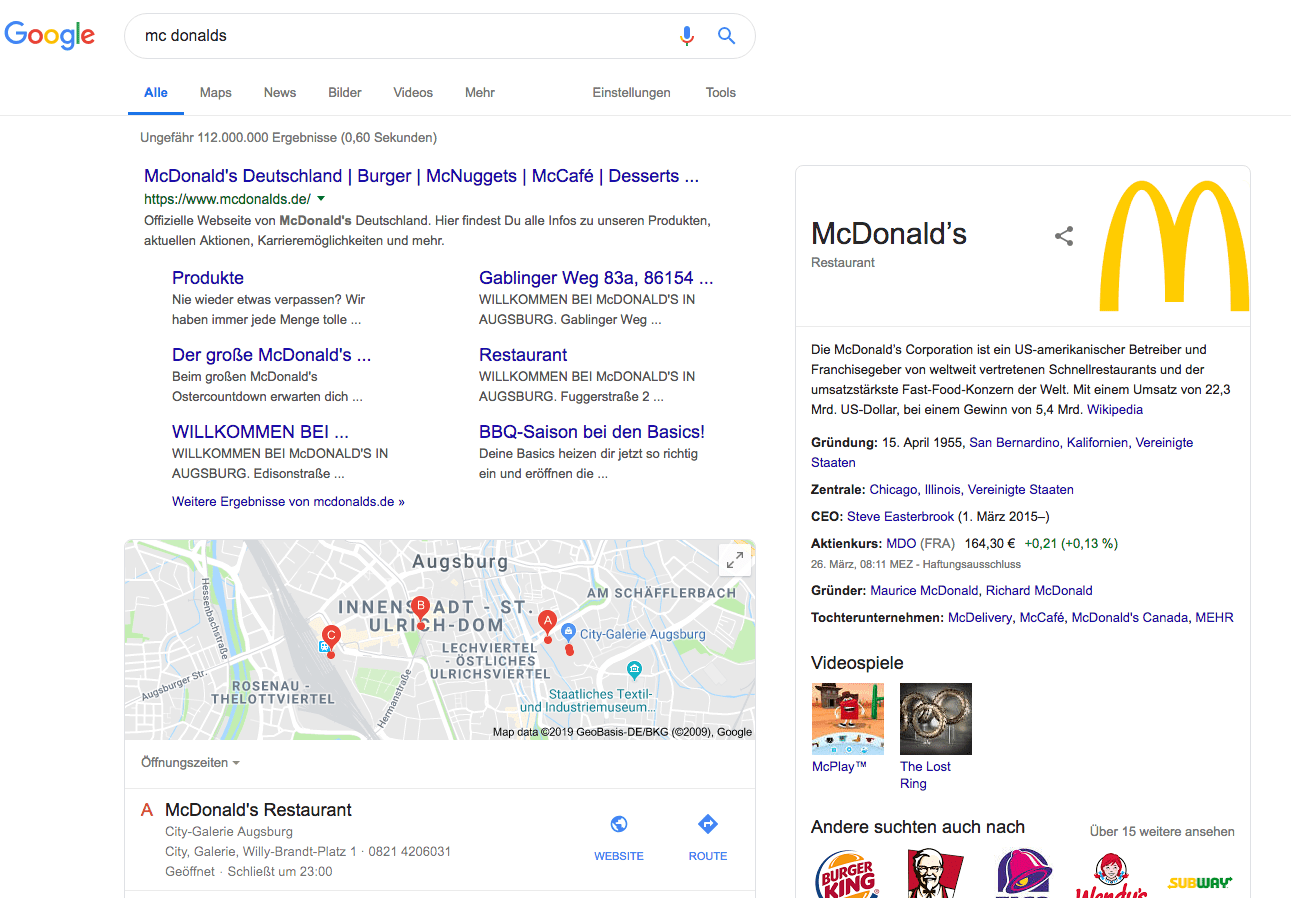Select map pin A
The image size is (1291, 898).
[546, 624]
